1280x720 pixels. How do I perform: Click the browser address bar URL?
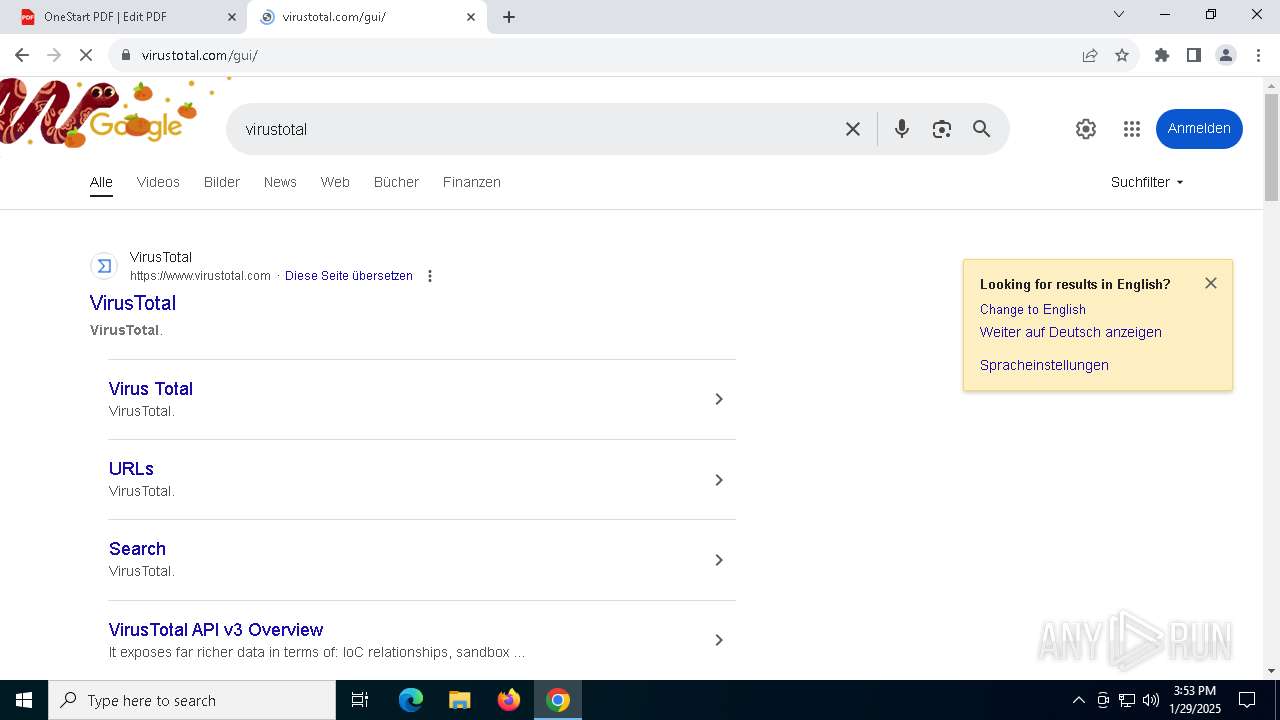[x=200, y=55]
